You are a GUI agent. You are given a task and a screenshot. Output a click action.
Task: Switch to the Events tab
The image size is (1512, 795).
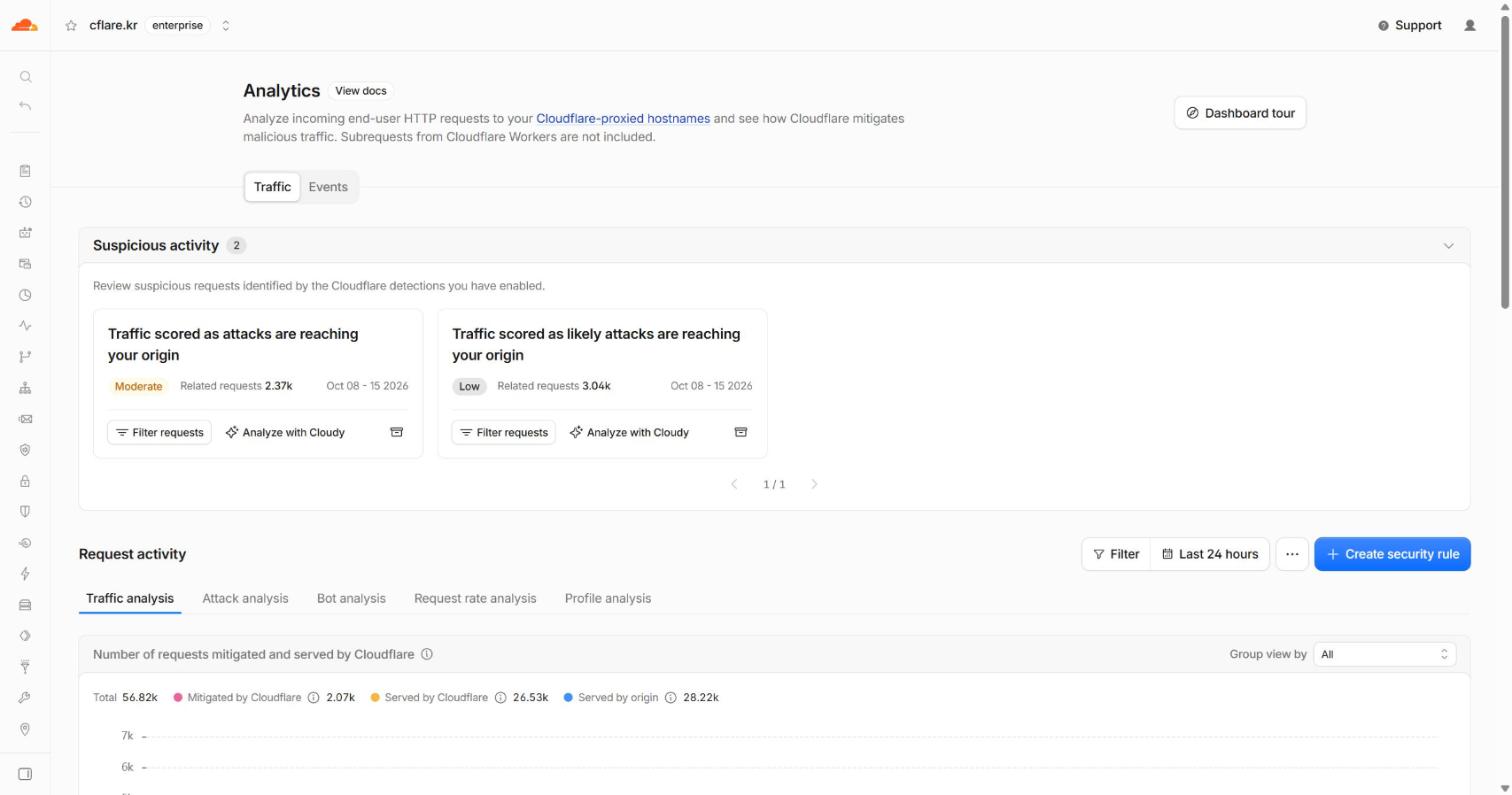point(328,187)
